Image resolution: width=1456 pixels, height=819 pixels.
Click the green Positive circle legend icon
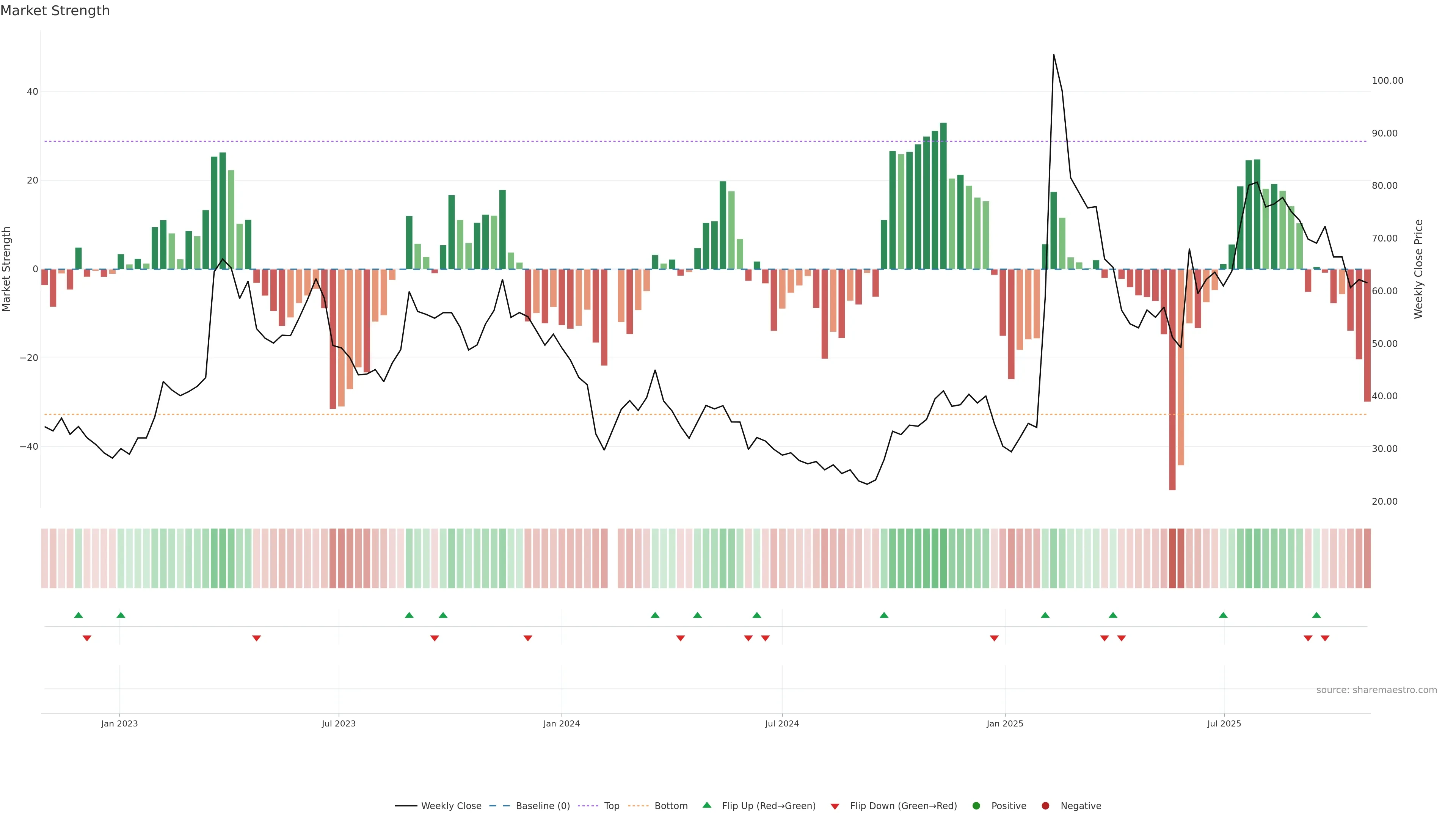pyautogui.click(x=976, y=805)
